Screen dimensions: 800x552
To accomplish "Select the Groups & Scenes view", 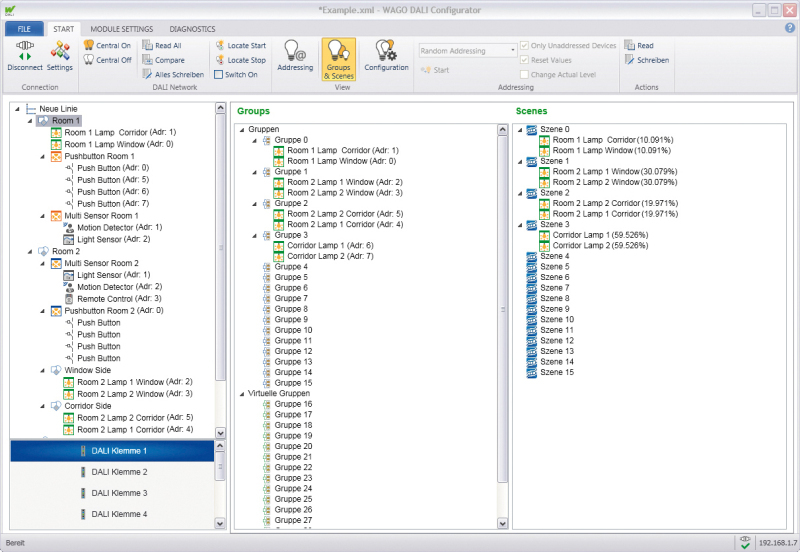I will (339, 59).
